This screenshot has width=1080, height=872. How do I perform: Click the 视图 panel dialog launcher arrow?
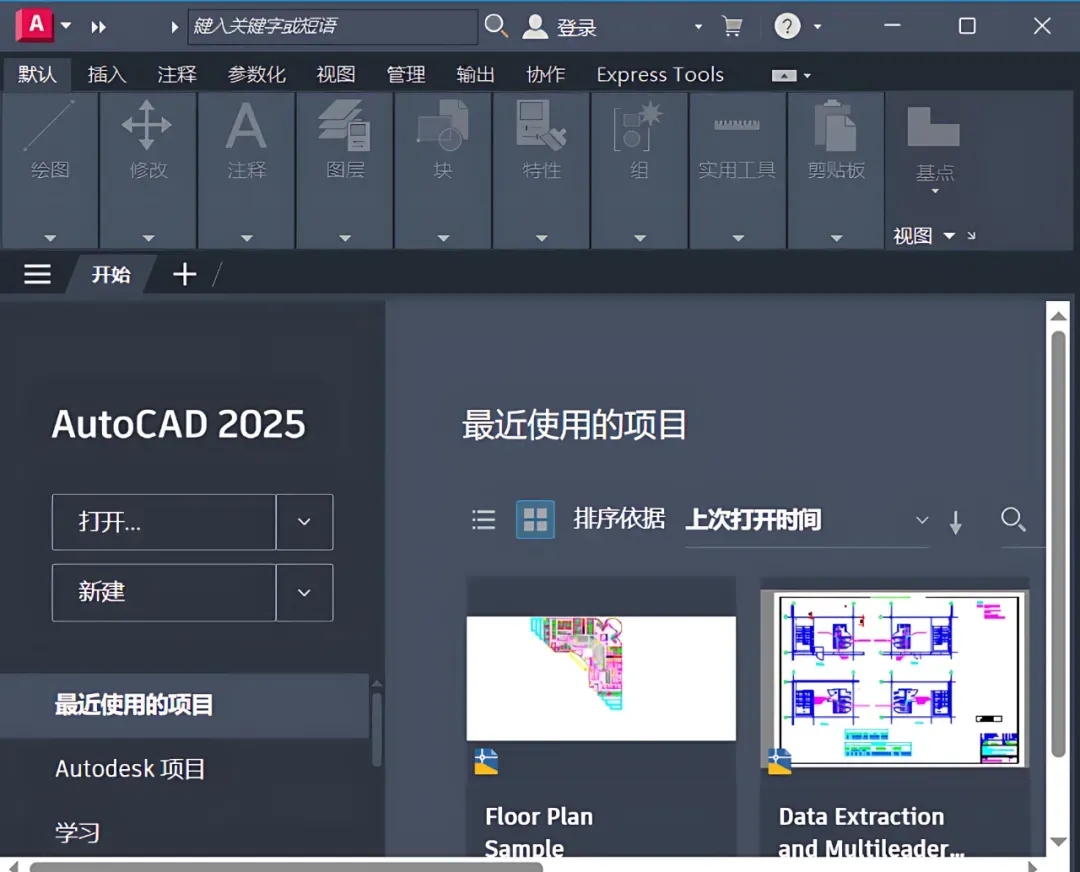click(971, 236)
